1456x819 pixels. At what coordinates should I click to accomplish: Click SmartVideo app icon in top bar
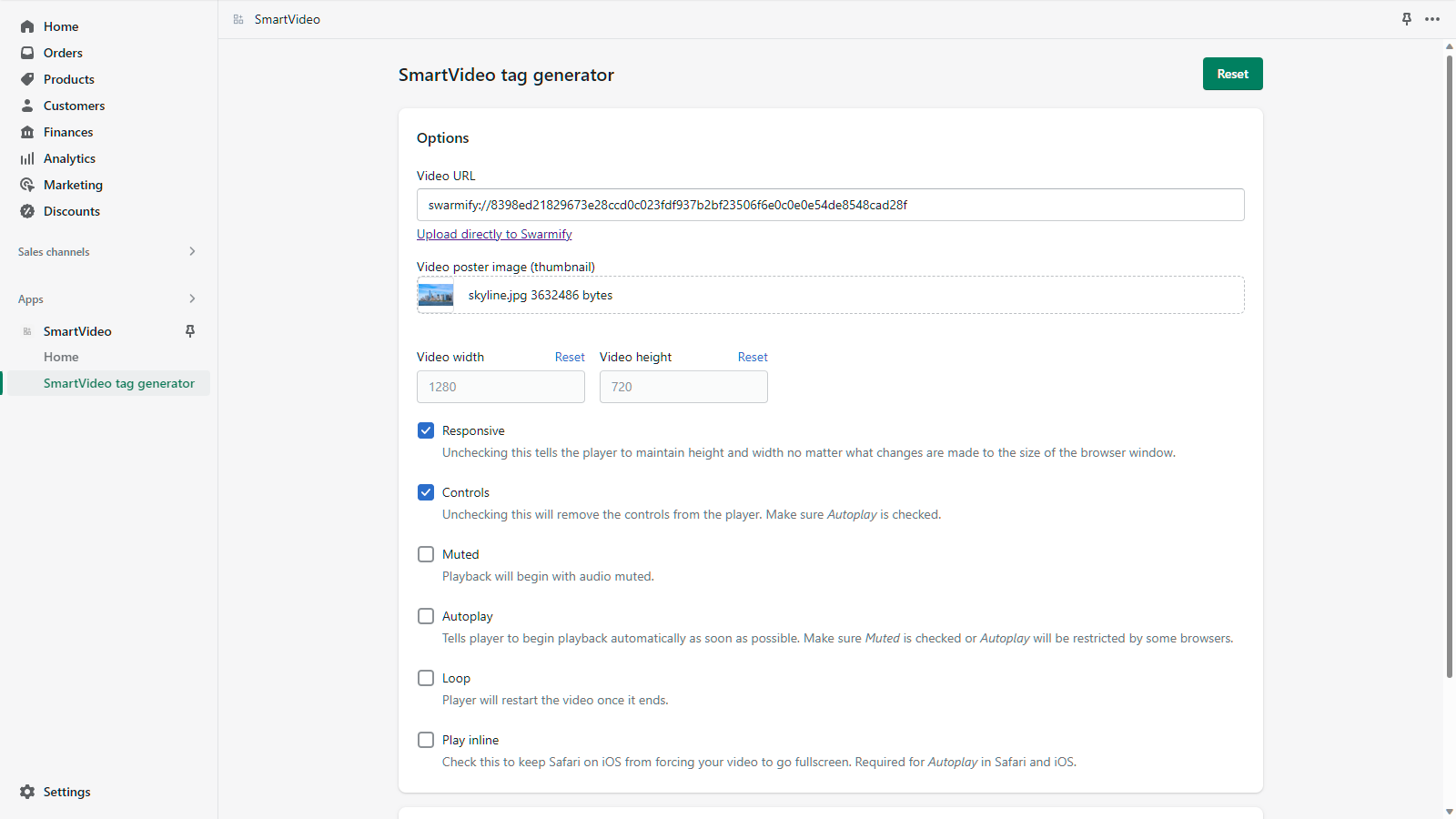click(x=238, y=19)
